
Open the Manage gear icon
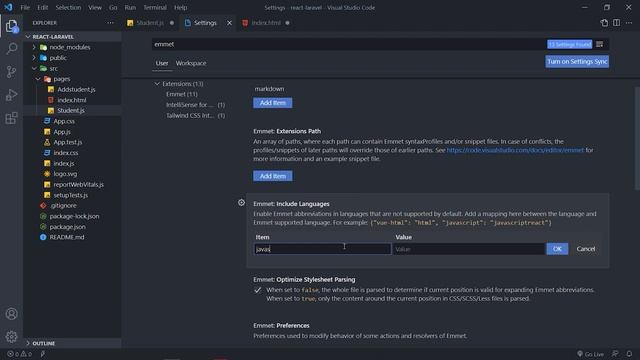point(11,336)
